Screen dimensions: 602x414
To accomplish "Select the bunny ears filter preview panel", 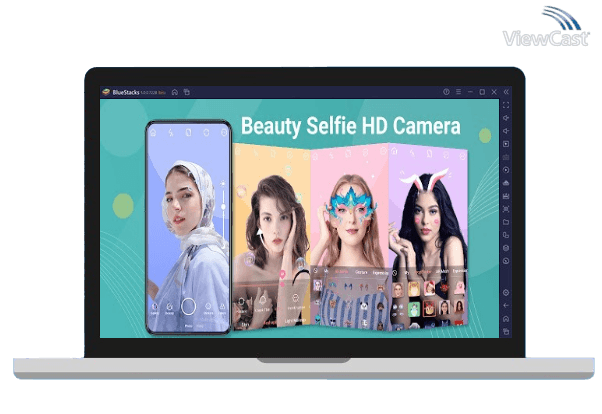I will (x=428, y=235).
